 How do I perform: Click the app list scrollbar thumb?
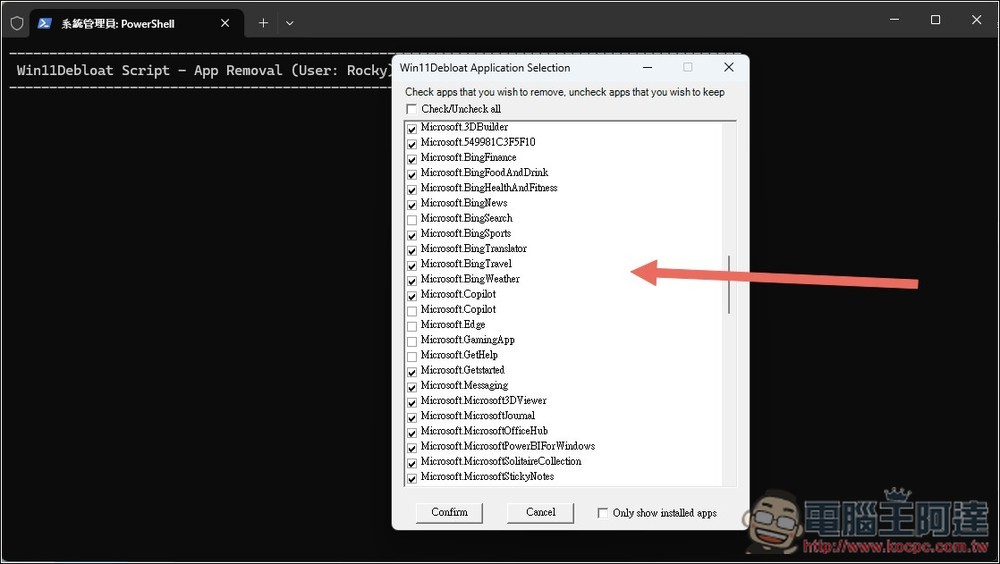[x=729, y=285]
